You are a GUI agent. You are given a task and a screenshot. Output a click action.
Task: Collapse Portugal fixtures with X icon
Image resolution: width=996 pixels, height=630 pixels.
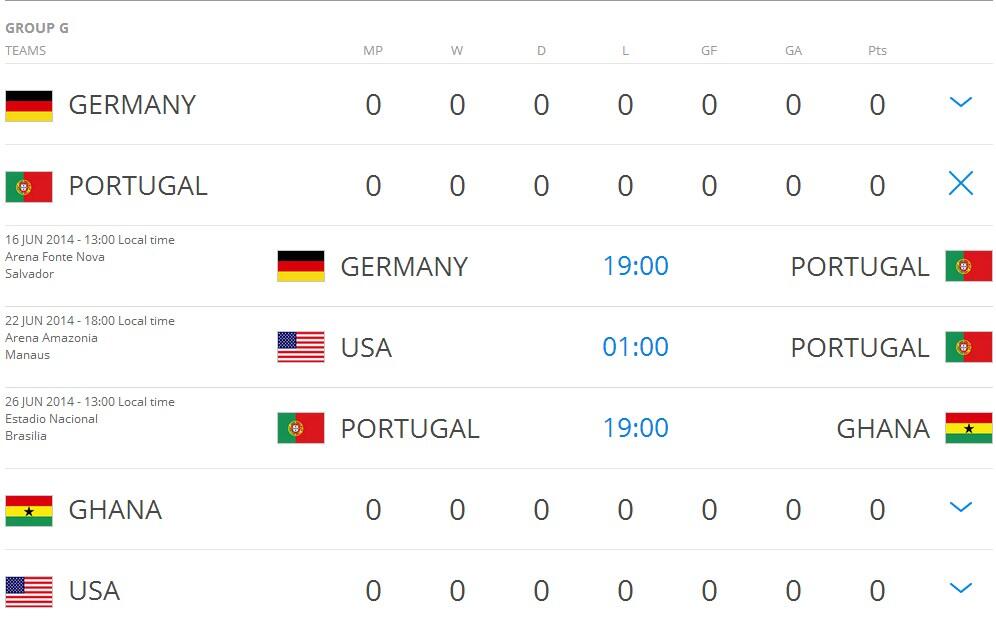960,183
